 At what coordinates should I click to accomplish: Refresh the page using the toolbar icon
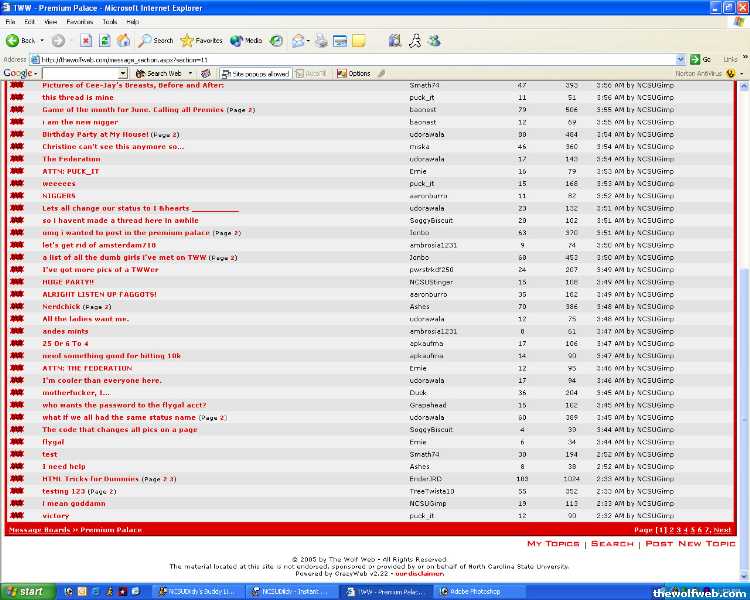coord(105,41)
